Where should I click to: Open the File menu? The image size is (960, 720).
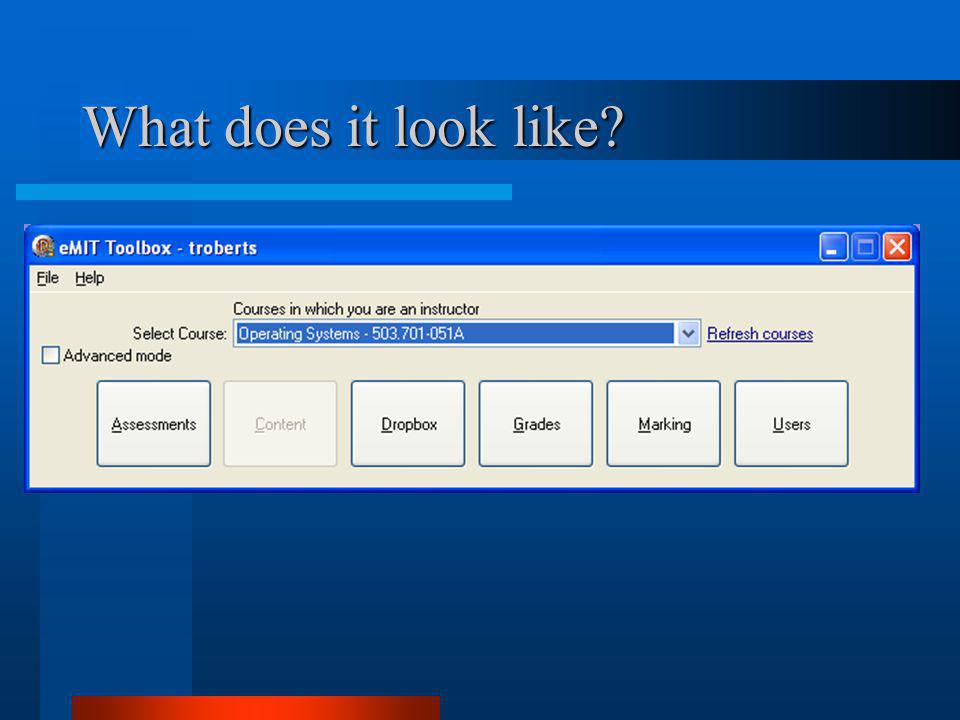pyautogui.click(x=47, y=278)
